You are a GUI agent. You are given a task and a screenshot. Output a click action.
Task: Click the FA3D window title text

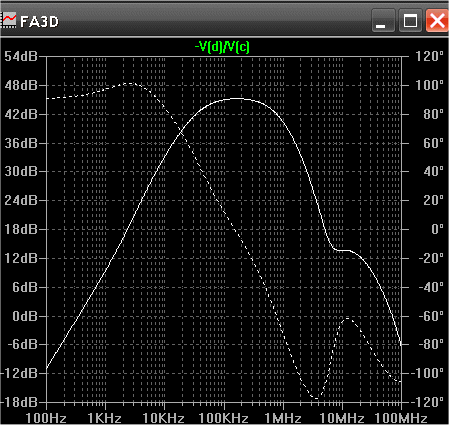[39, 22]
